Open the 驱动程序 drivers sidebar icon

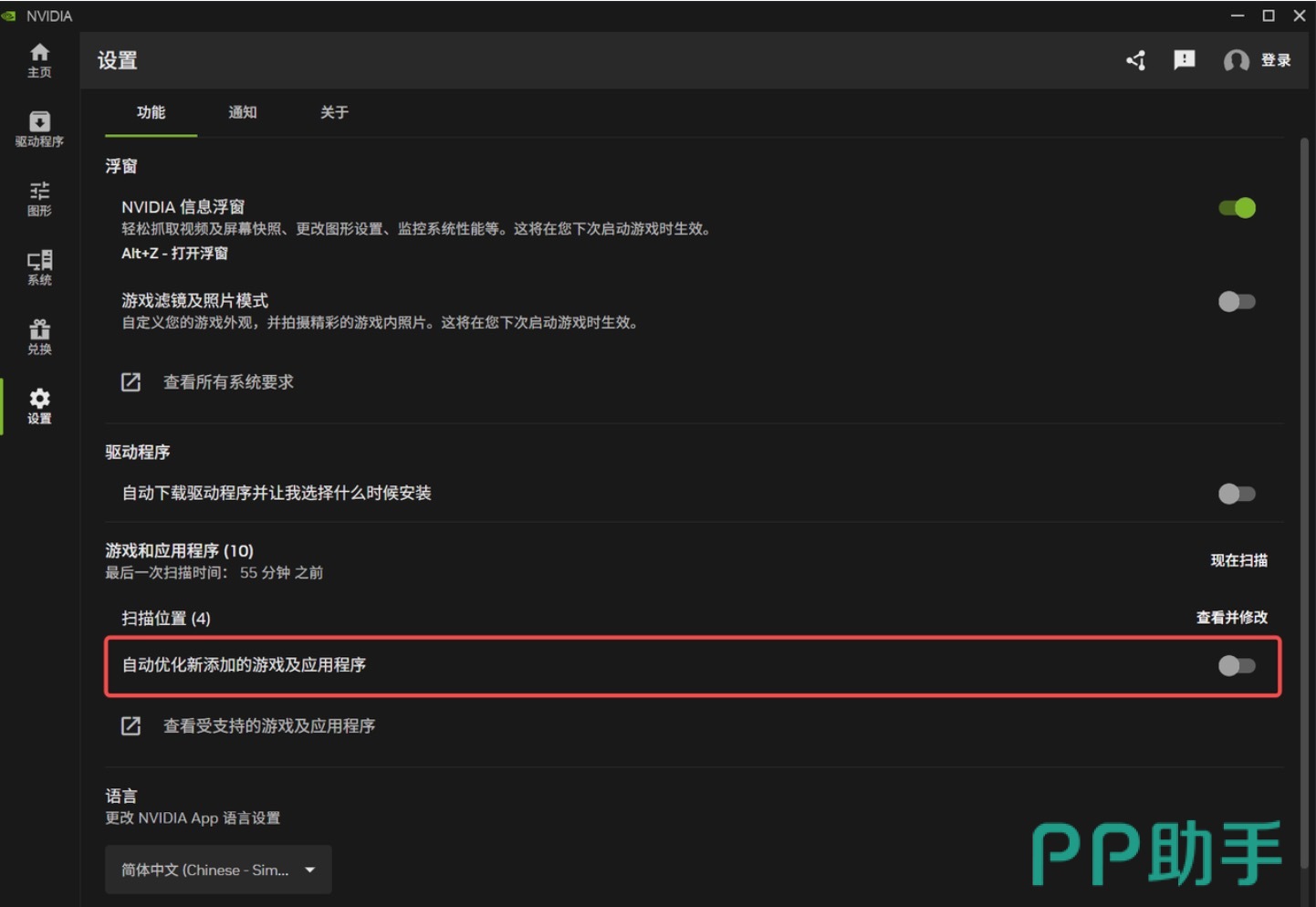[39, 130]
